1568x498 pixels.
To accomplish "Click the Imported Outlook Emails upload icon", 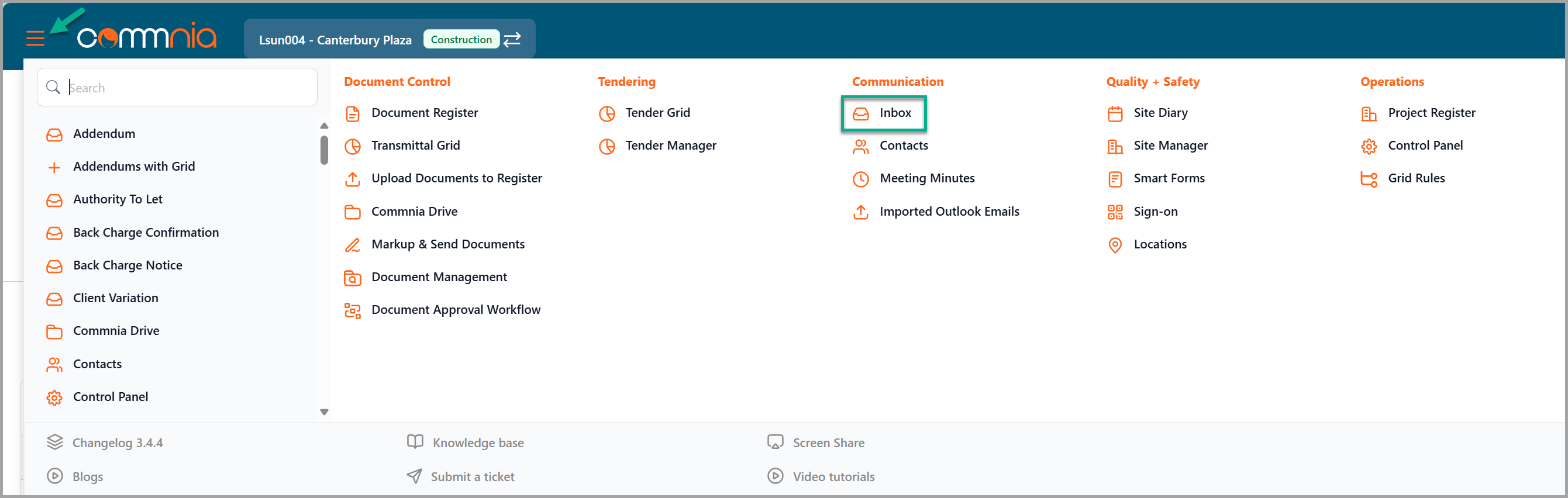I will pos(861,212).
